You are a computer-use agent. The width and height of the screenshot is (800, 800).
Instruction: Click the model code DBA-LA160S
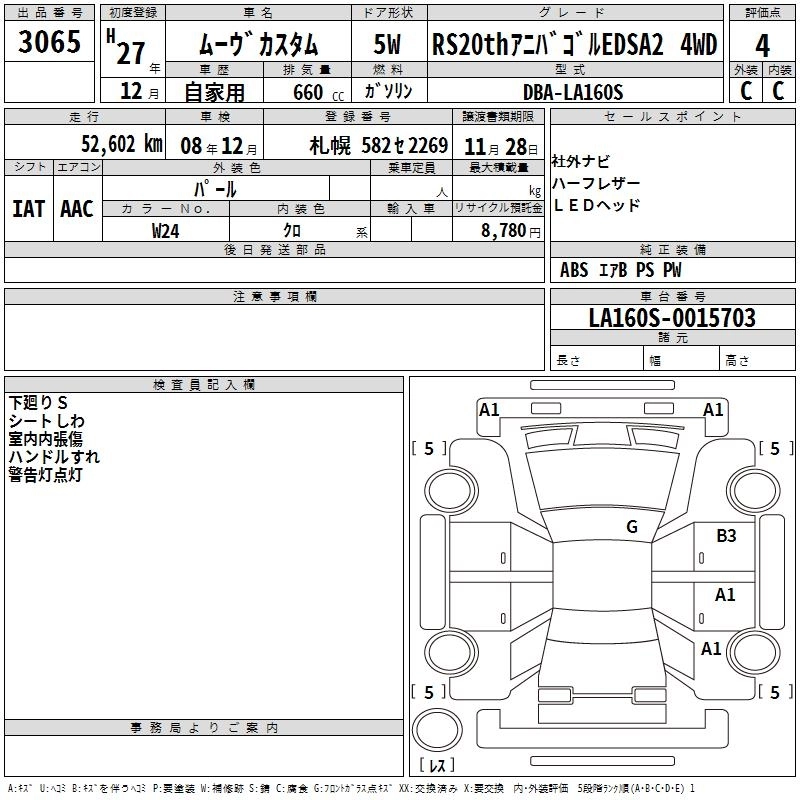tap(573, 92)
